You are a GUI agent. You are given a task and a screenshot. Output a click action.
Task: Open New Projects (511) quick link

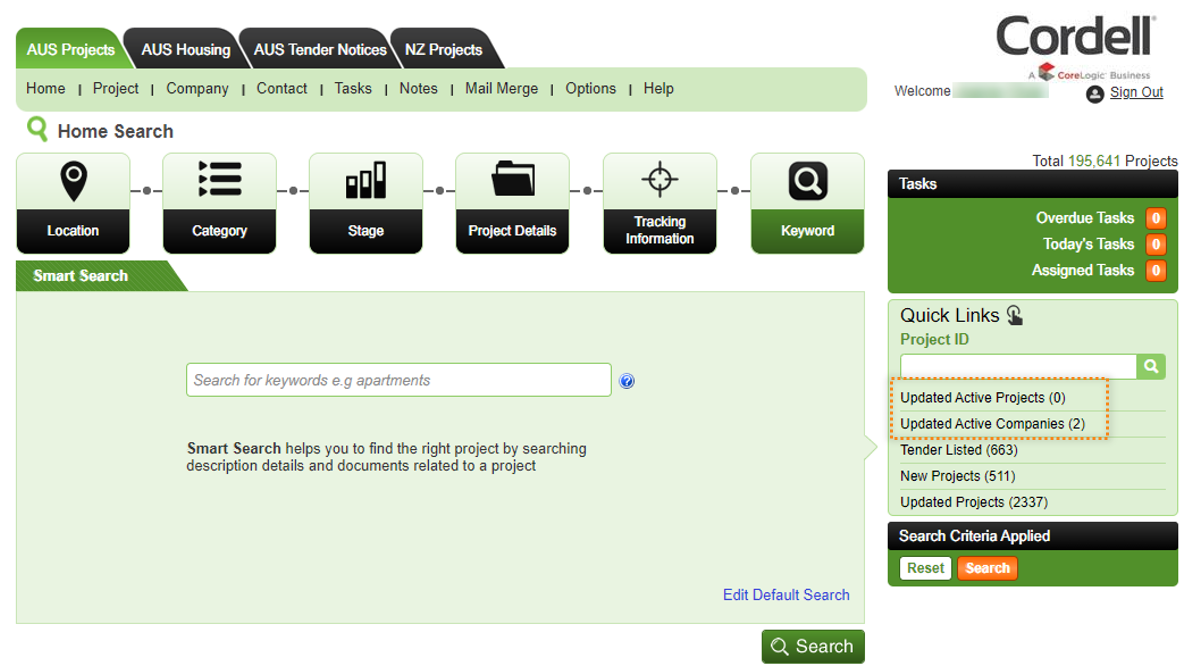(957, 476)
